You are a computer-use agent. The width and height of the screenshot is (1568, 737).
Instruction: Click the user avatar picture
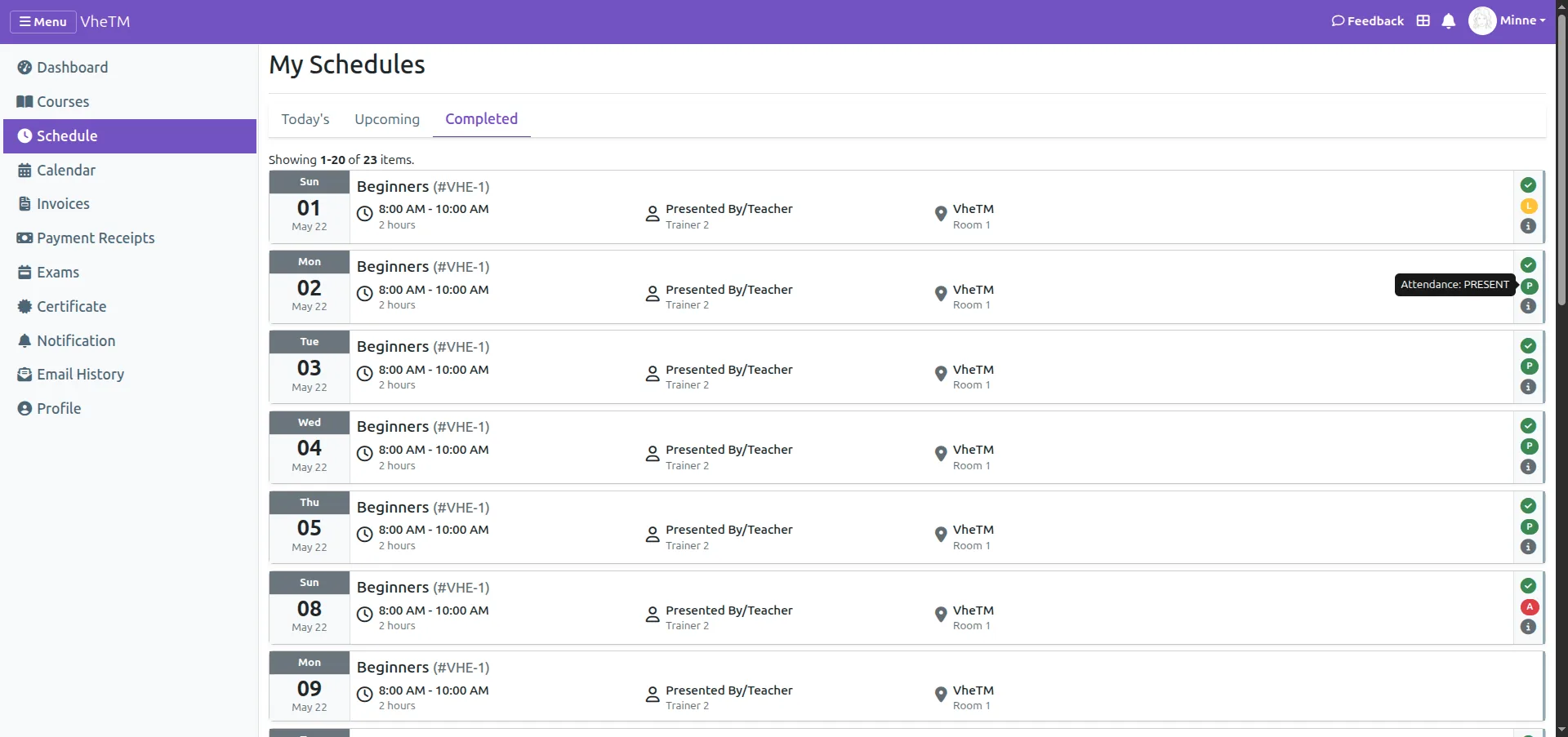click(1482, 21)
